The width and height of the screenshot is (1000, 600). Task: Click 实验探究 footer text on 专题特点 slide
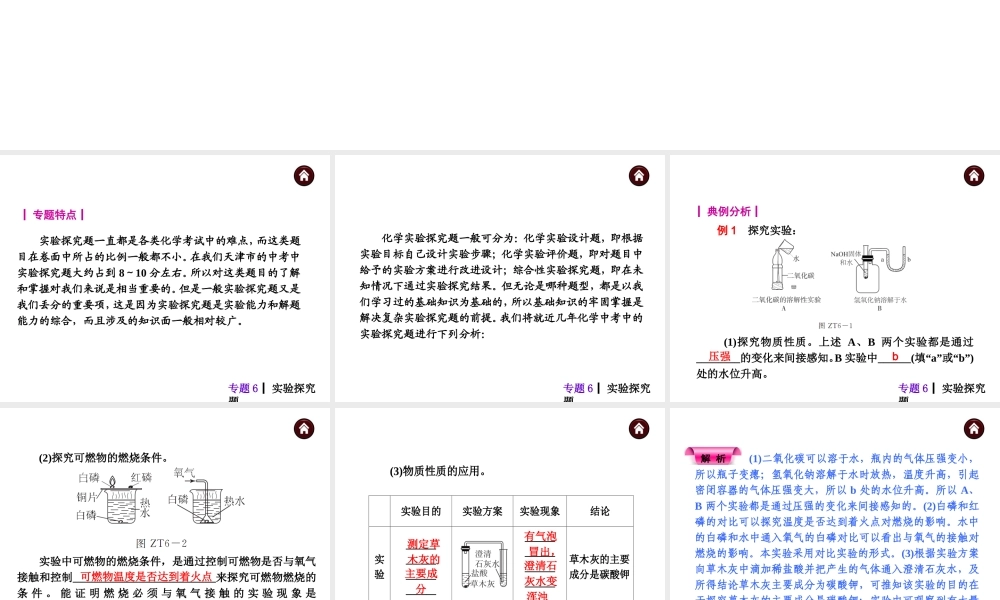[293, 388]
